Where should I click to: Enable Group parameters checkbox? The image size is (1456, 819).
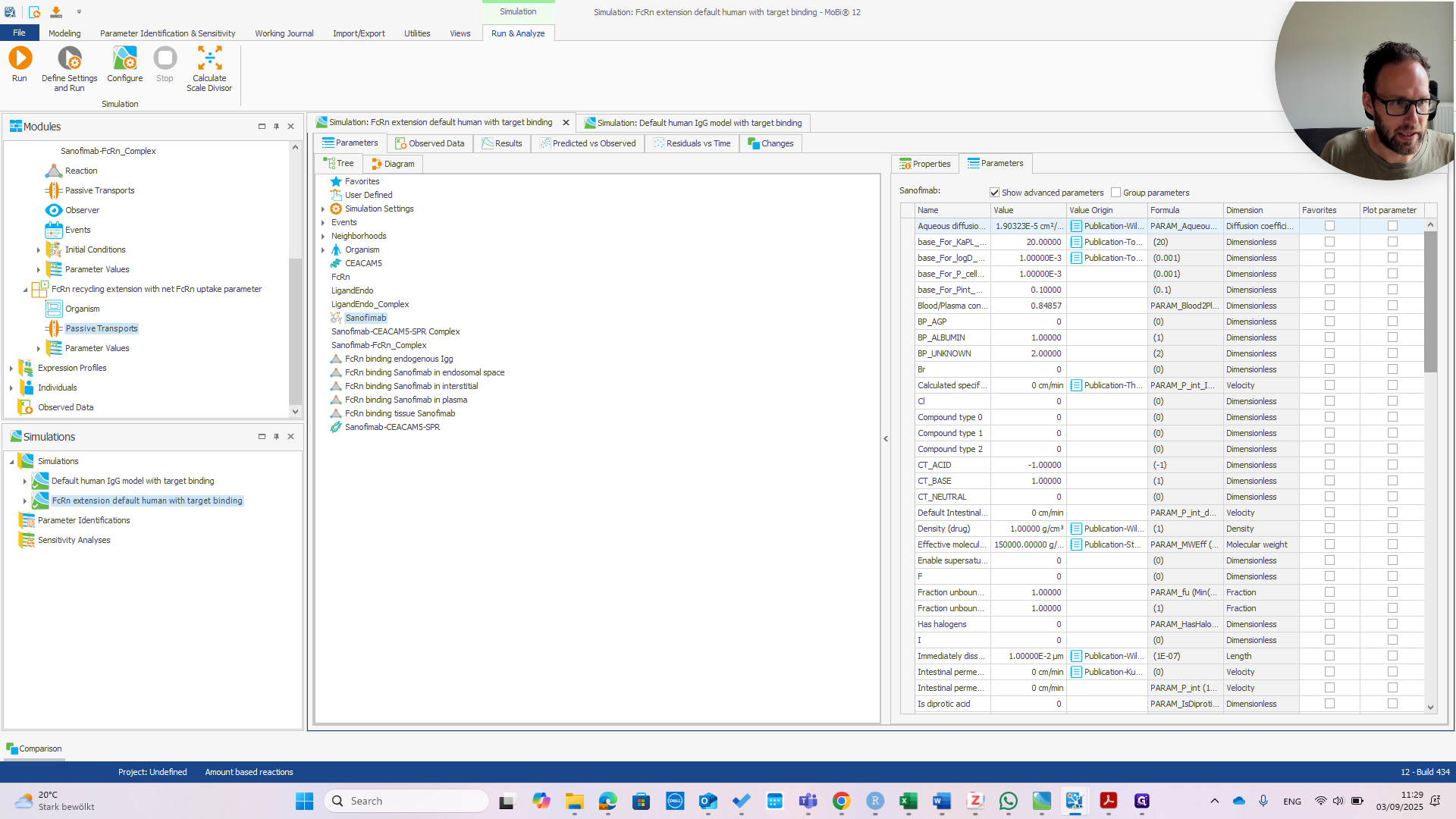pyautogui.click(x=1116, y=193)
